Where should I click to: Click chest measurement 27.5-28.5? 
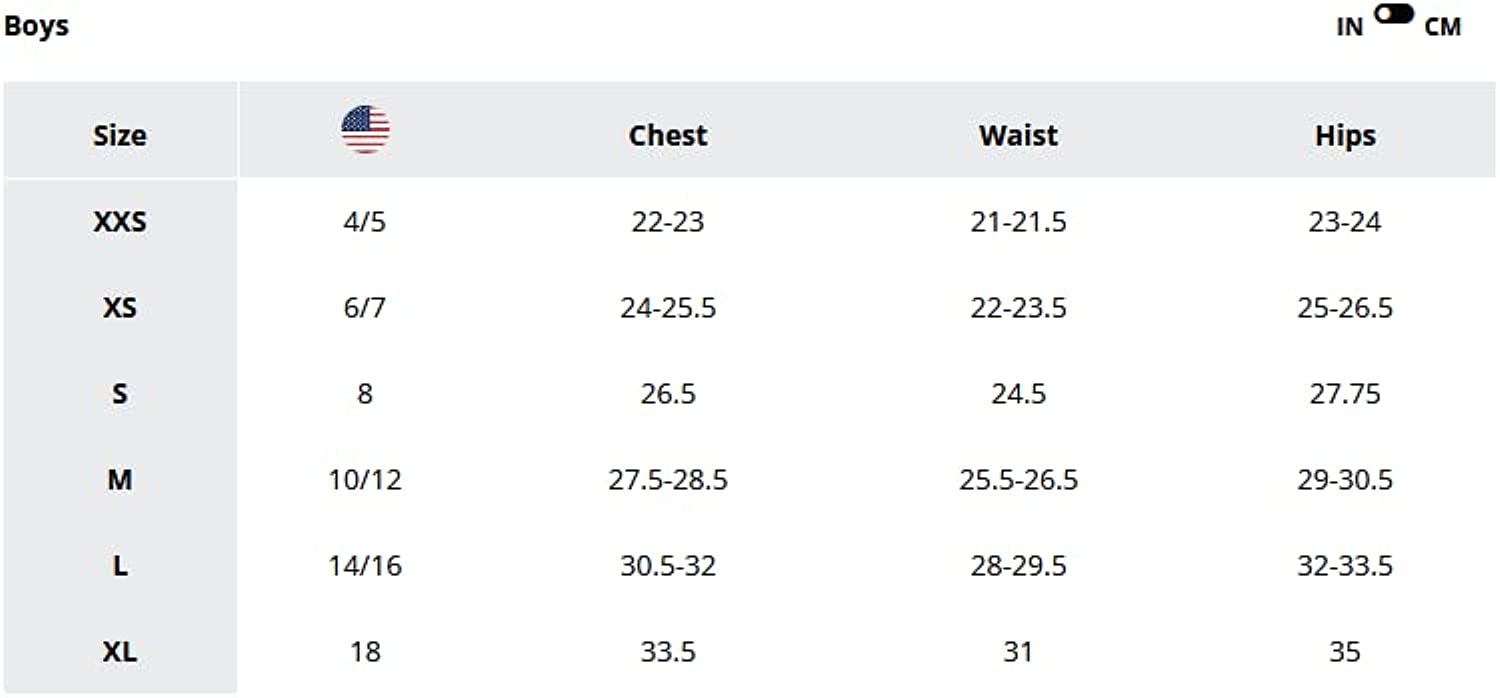tap(667, 480)
